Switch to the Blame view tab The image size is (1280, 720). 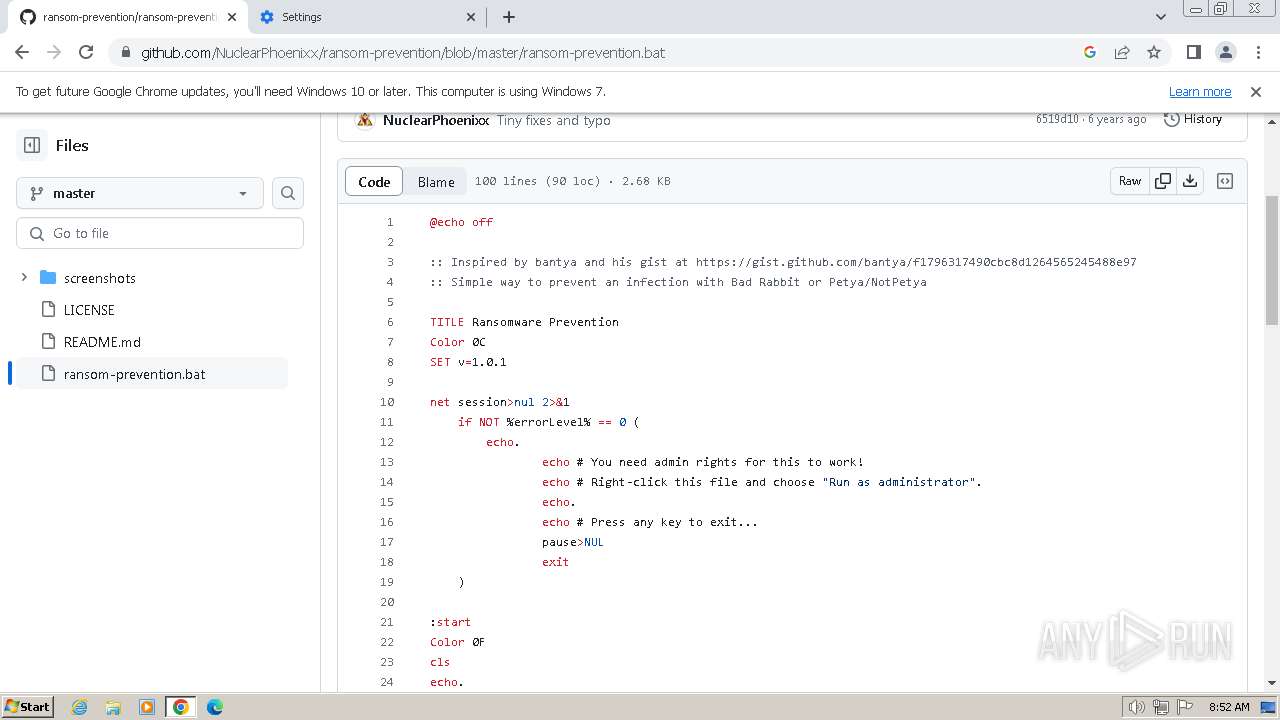436,181
